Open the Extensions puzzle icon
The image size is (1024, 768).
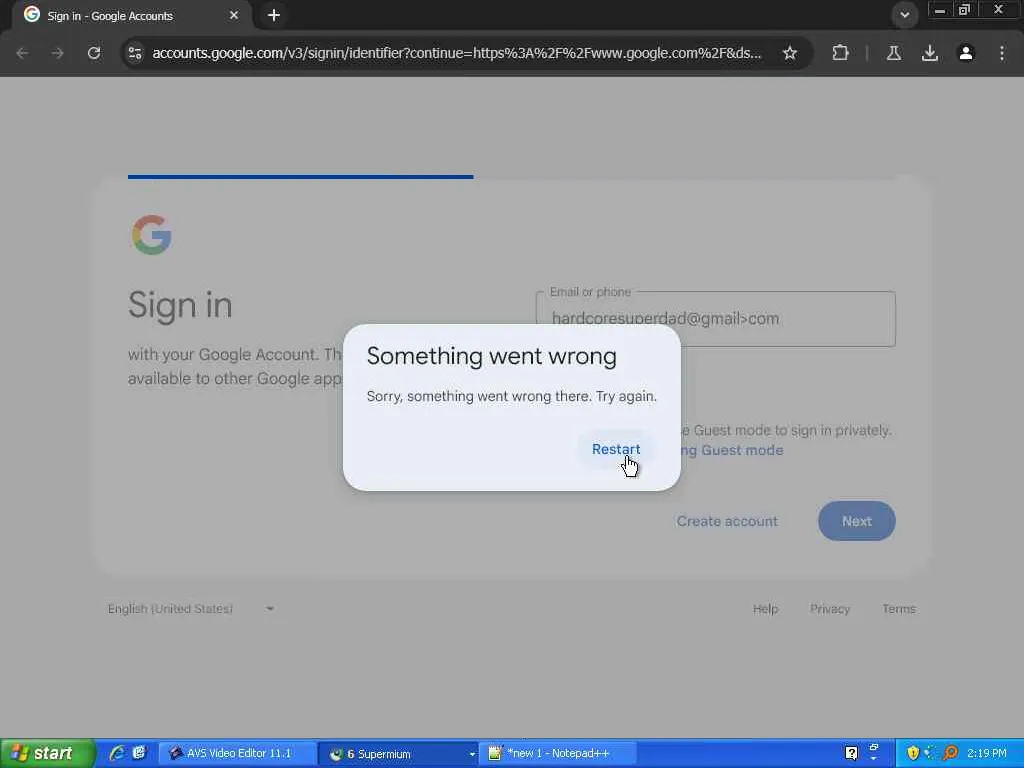pos(840,53)
